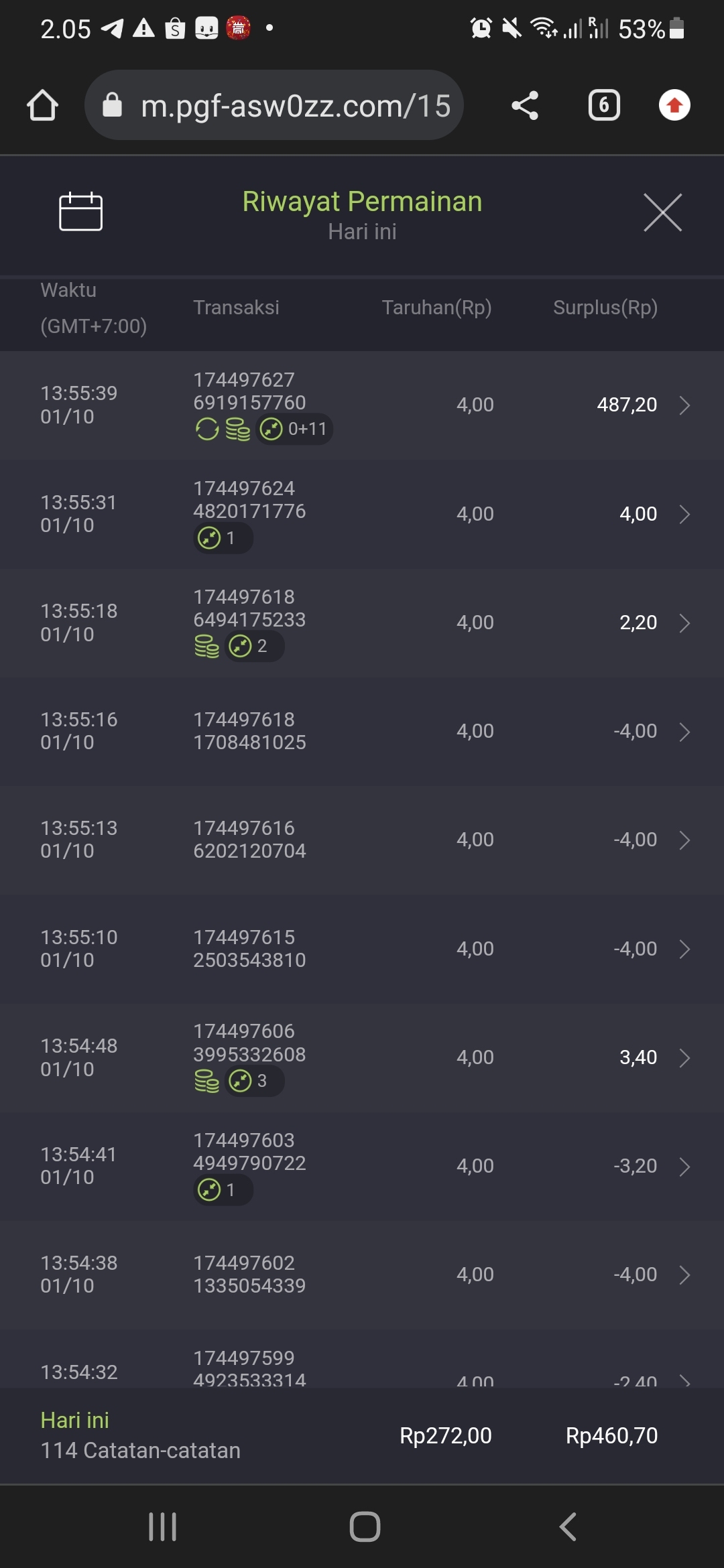The image size is (724, 1568).
Task: Close the Riwayat Permainan panel
Action: pyautogui.click(x=662, y=212)
